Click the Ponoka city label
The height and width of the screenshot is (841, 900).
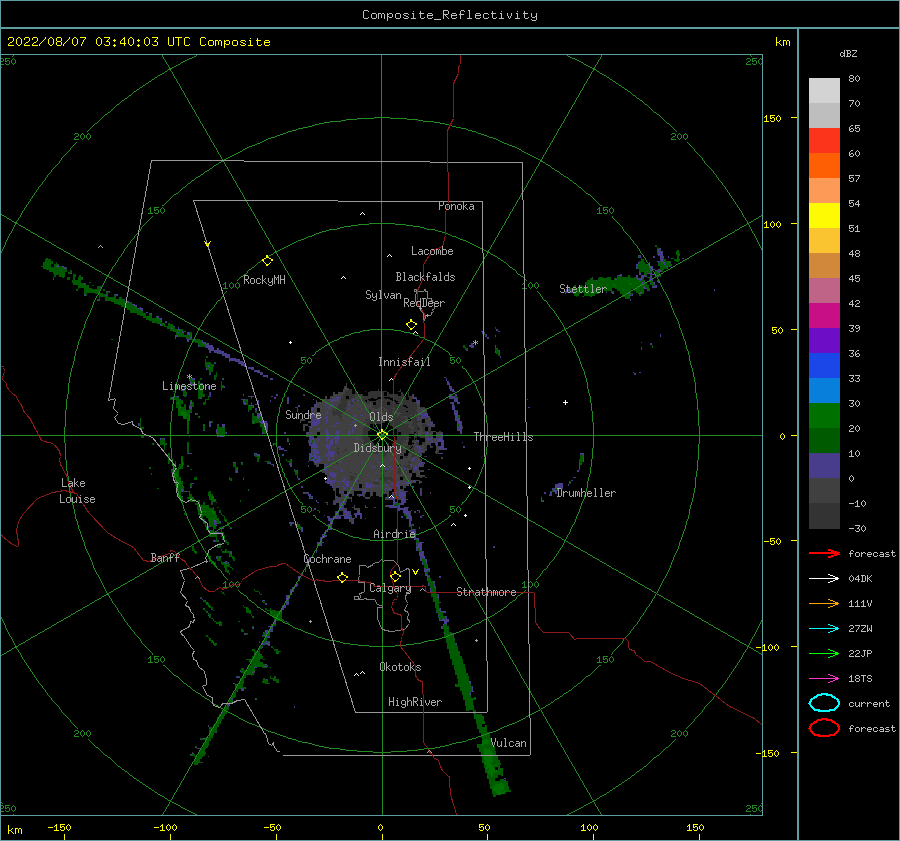point(456,206)
